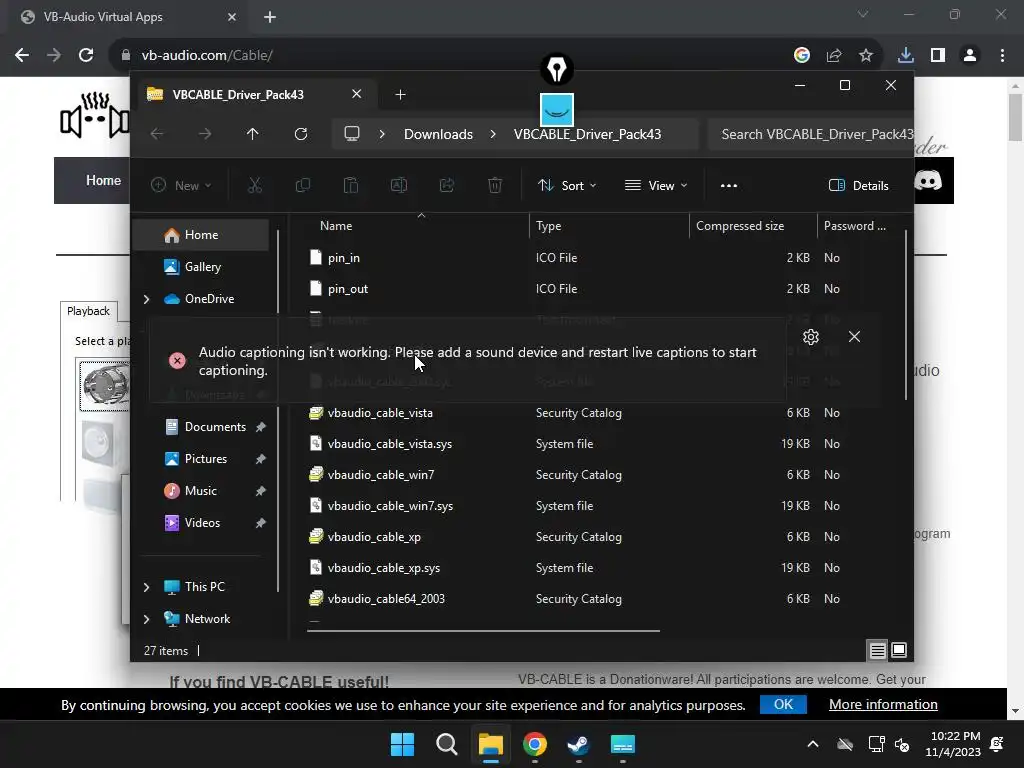
Task: Select the Playback tab on webpage image
Action: (x=88, y=311)
